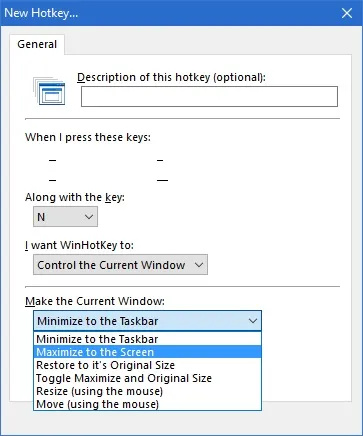Click the Make the Current Window label
363x436 pixels.
tap(95, 301)
